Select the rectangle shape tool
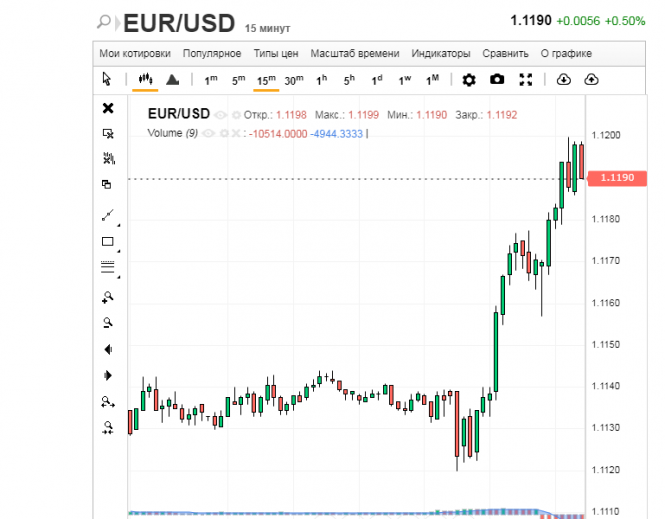Screen dimensions: 665x519 tap(108, 241)
